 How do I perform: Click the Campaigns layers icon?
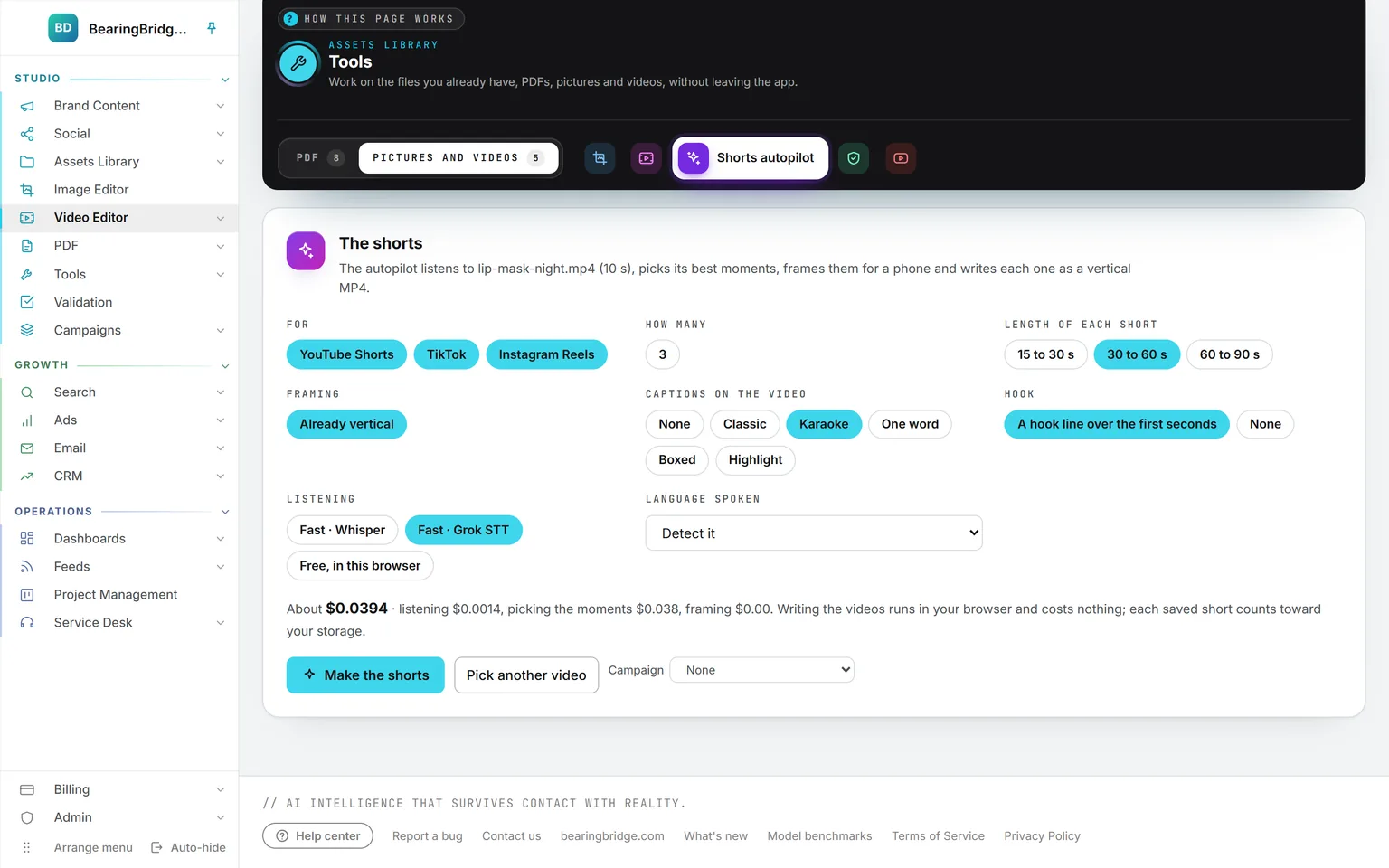pos(27,330)
